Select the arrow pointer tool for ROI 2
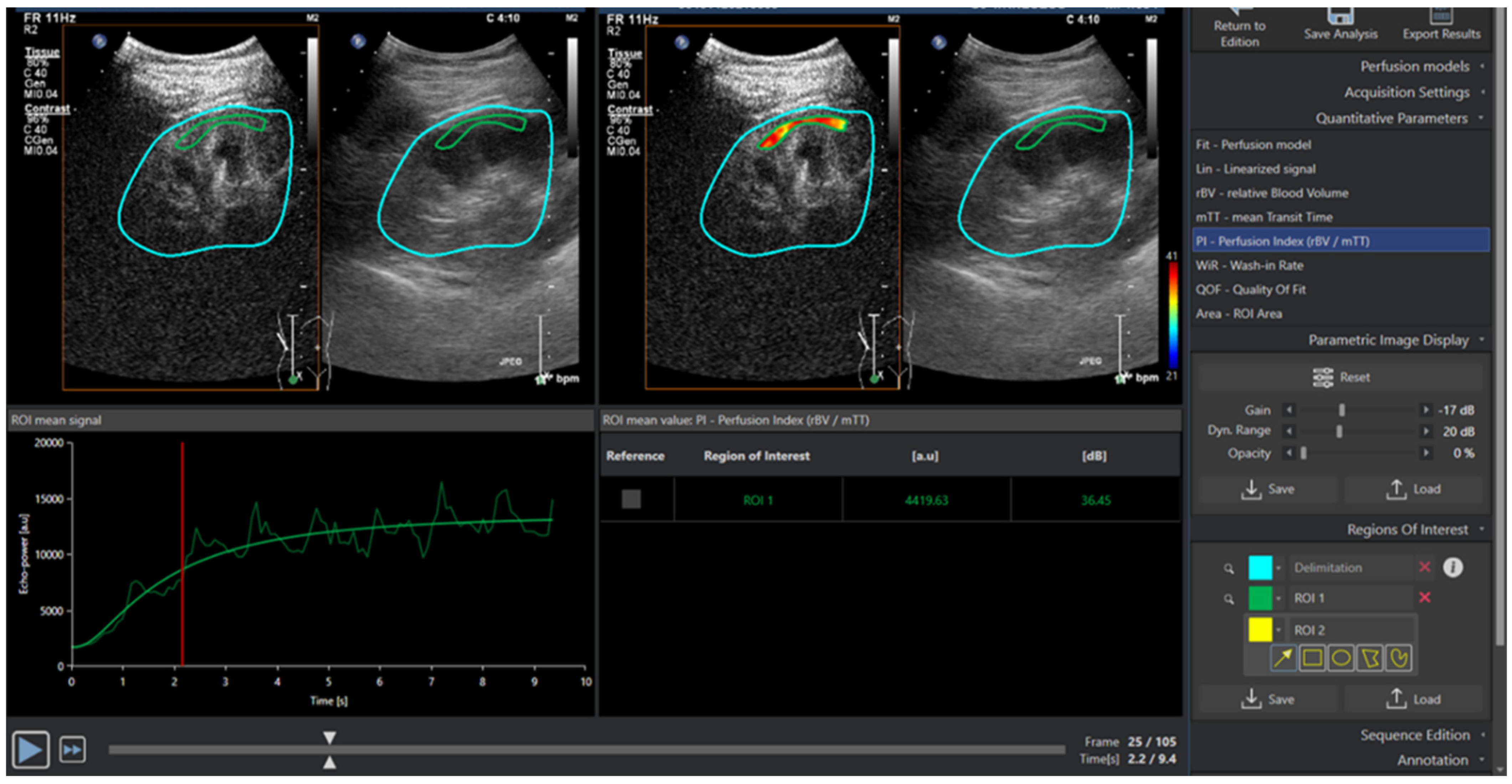This screenshot has height=784, width=1512. click(x=1284, y=658)
